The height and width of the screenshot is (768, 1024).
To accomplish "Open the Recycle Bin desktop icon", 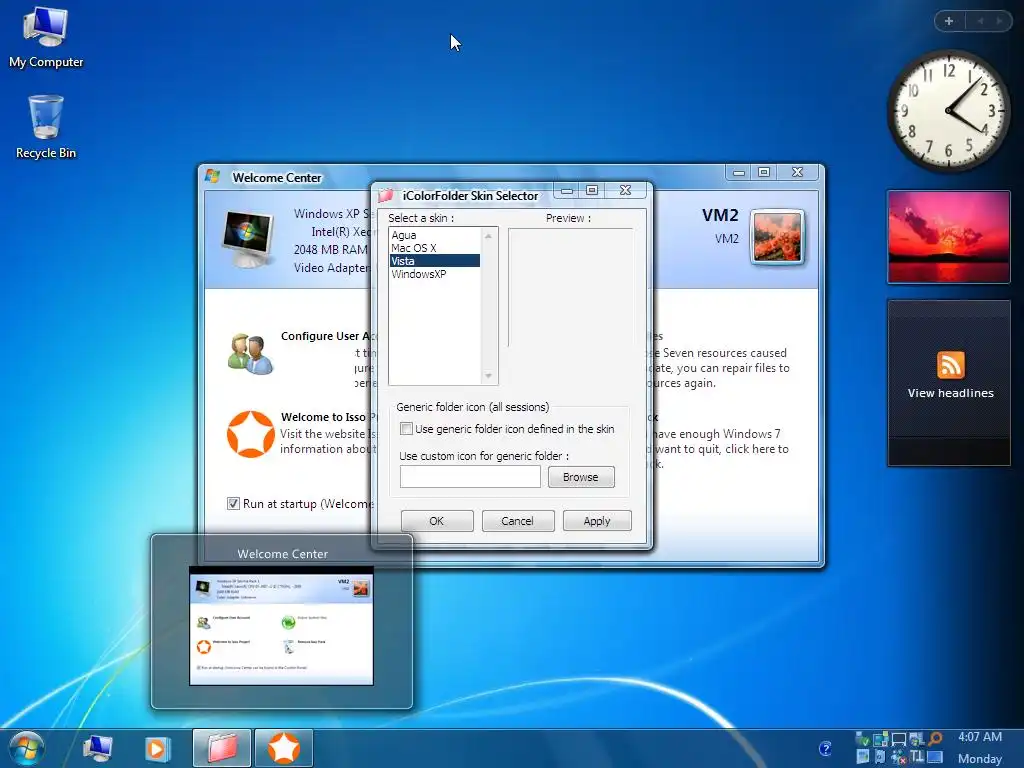I will tap(46, 127).
